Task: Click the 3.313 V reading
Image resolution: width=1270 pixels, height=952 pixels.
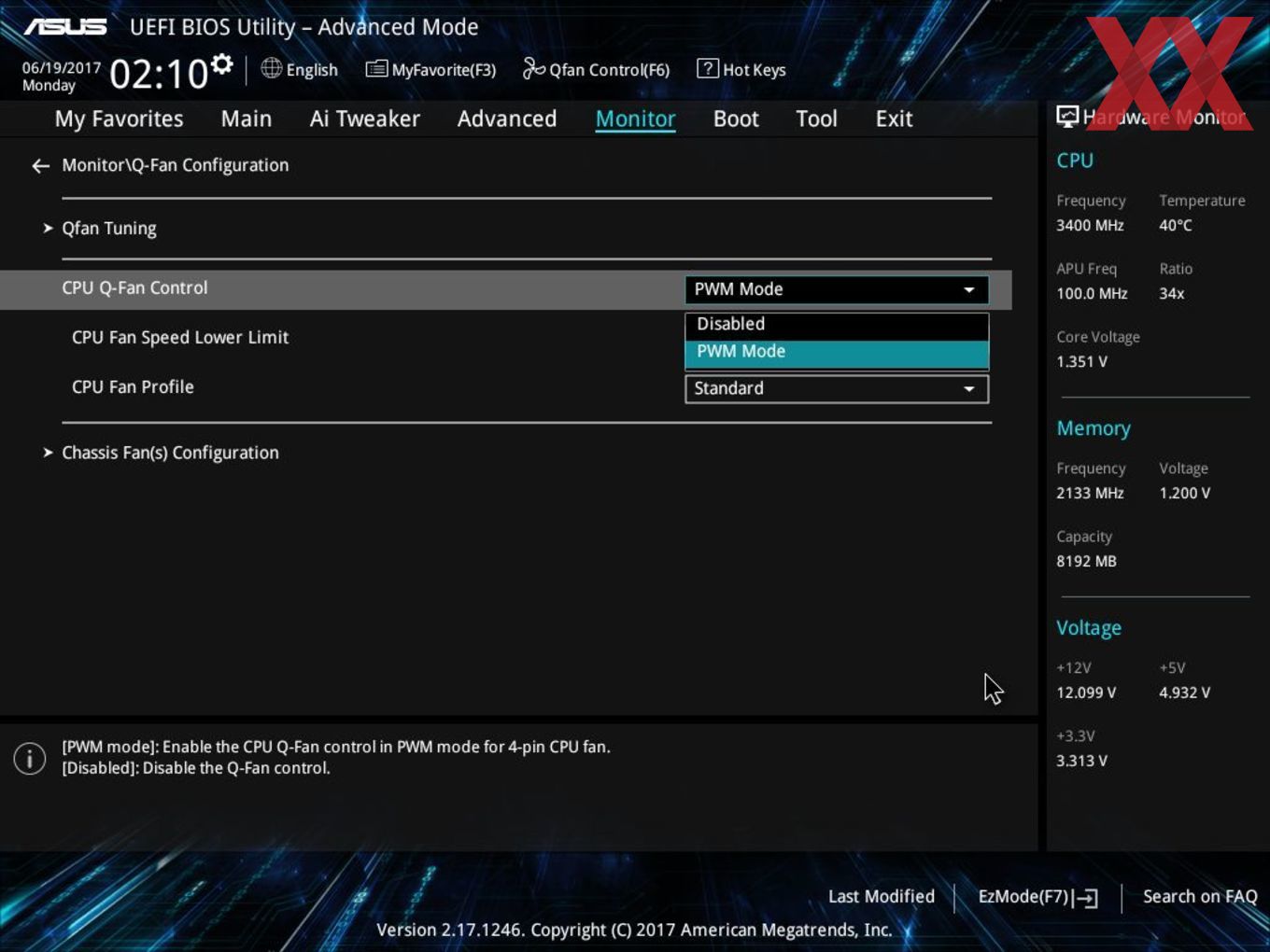Action: pos(1081,762)
